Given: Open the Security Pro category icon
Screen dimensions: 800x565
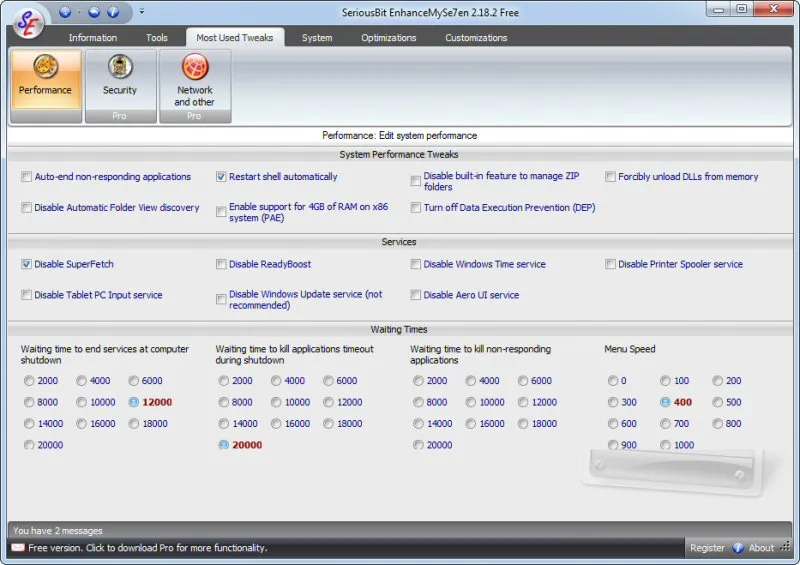Looking at the screenshot, I should pyautogui.click(x=120, y=81).
